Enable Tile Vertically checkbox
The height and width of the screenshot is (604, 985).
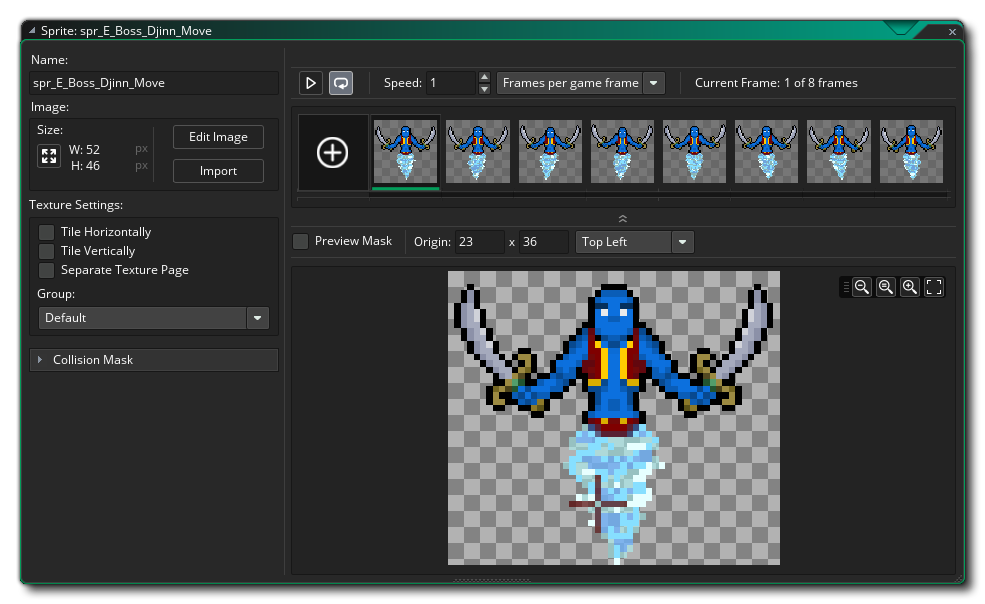47,251
